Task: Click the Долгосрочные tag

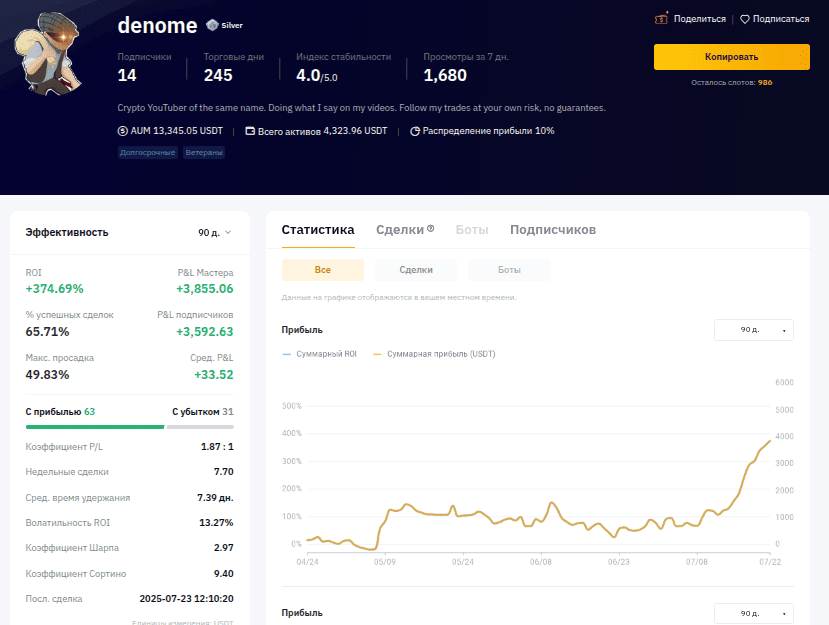Action: [x=148, y=152]
